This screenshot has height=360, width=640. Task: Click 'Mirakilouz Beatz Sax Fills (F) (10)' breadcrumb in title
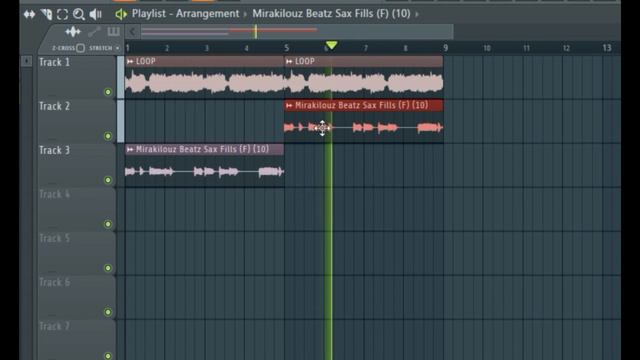(331, 13)
